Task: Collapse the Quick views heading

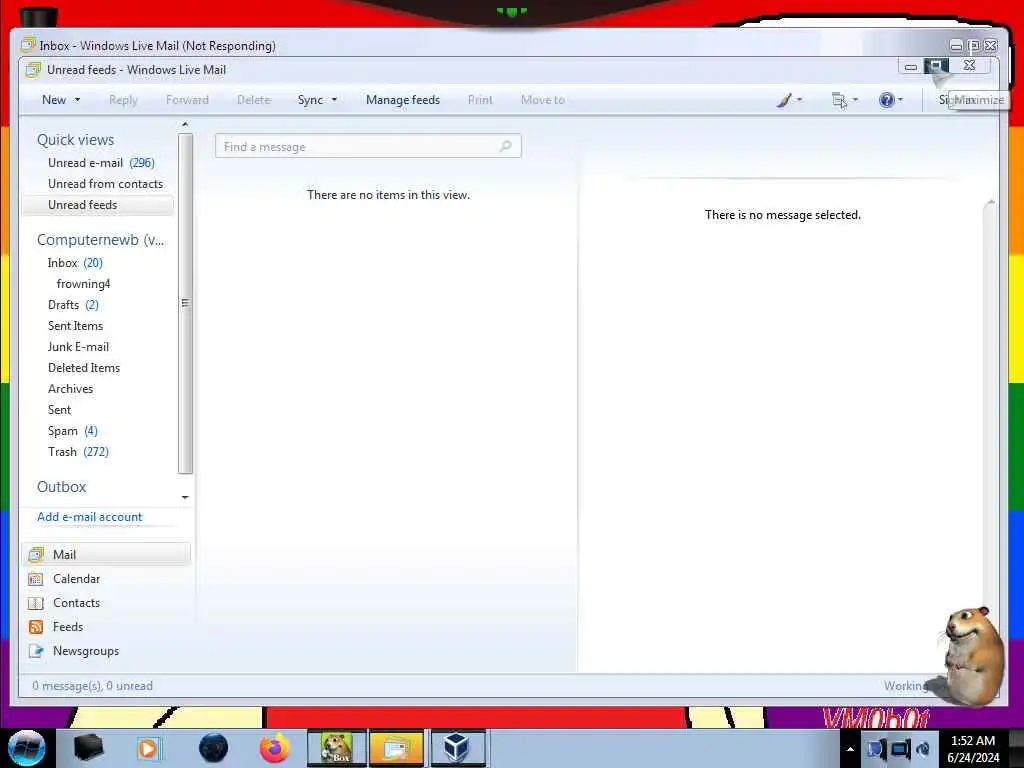Action: coord(75,140)
